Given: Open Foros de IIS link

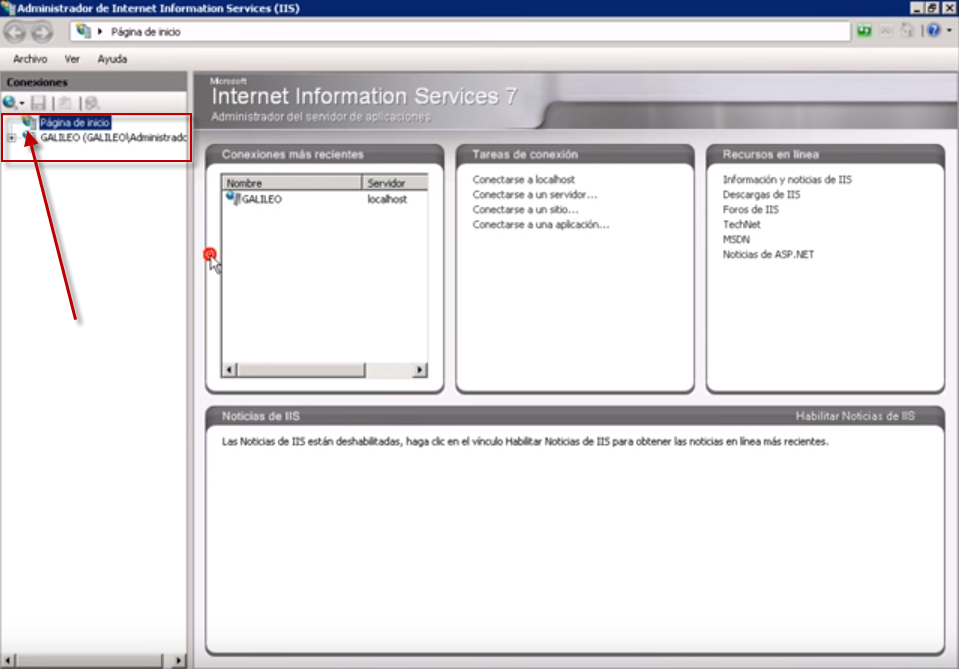Looking at the screenshot, I should pos(750,210).
